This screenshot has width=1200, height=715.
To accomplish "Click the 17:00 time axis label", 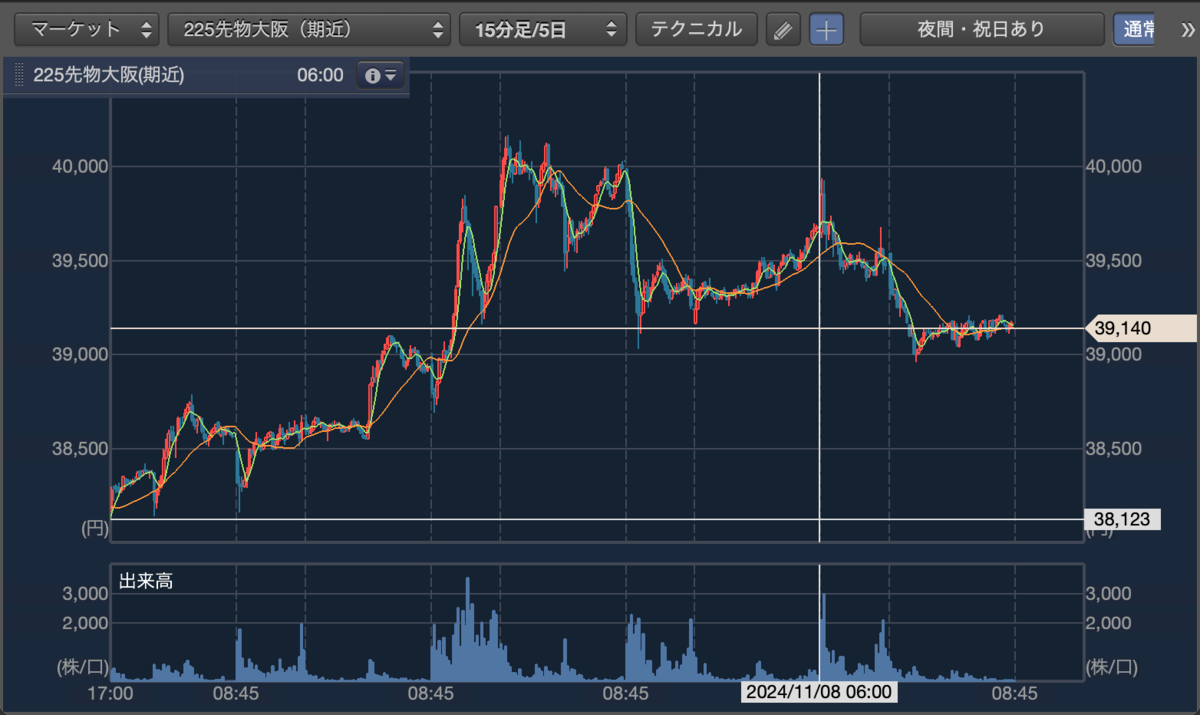I will pos(110,692).
